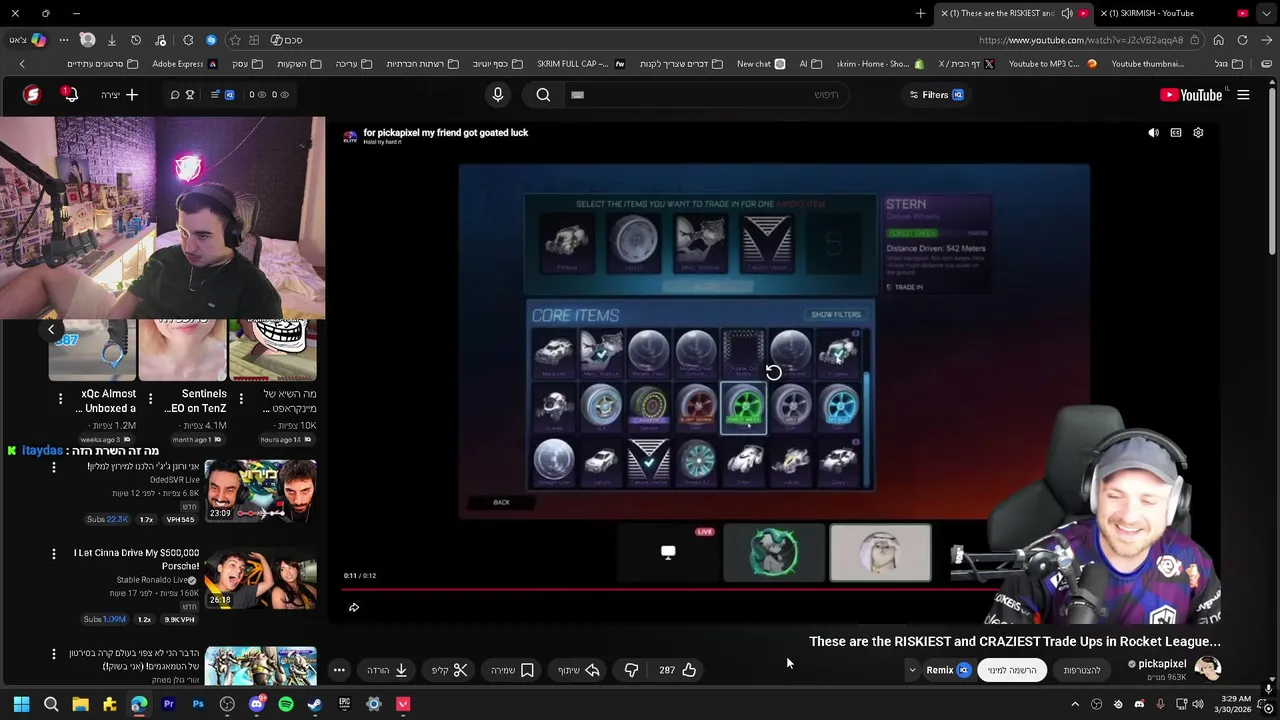
Task: Click the Join membership button
Action: (x=1082, y=670)
